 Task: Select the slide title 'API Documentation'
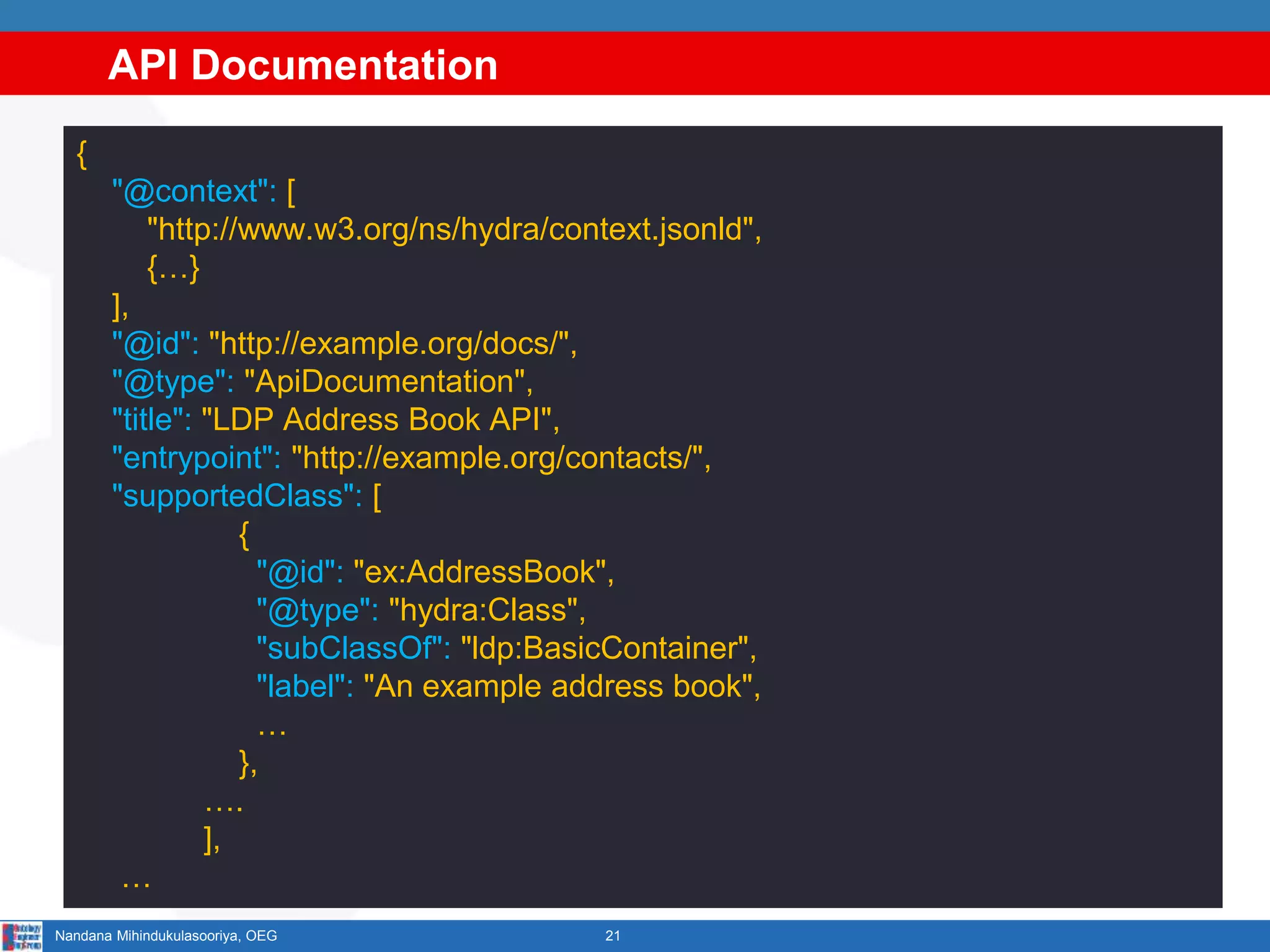coord(303,65)
